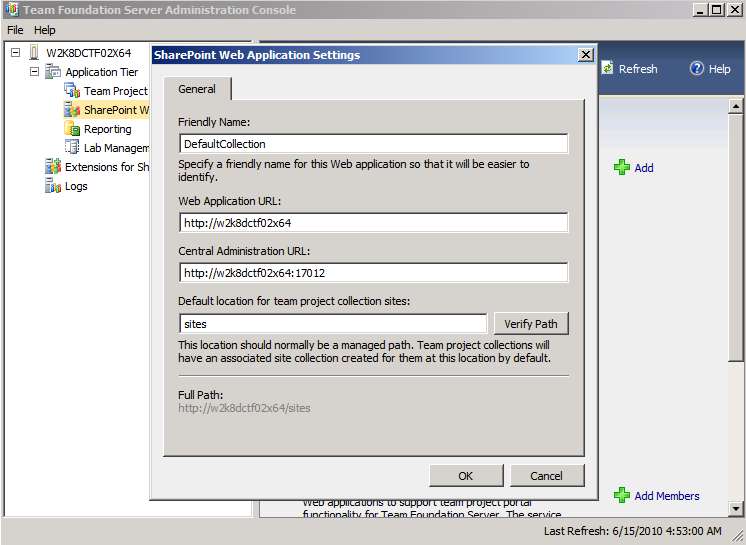
Task: Click the Add Members link
Action: pos(667,496)
